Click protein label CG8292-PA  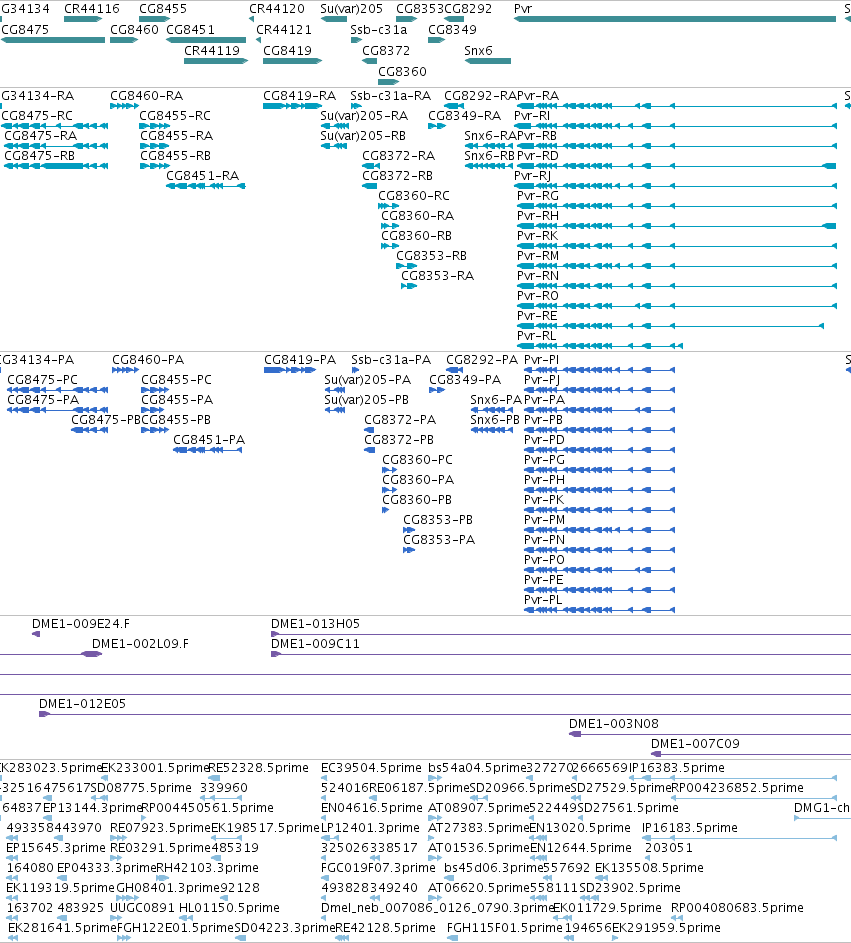click(x=482, y=360)
